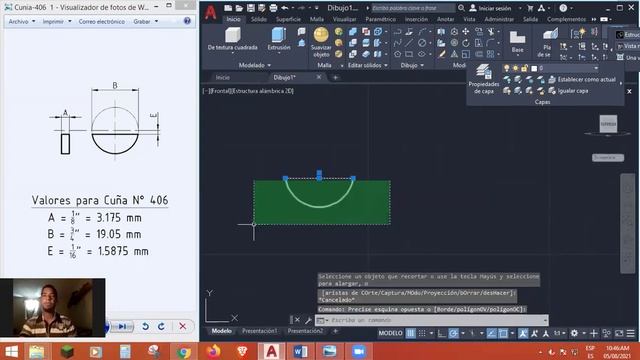Click delete red X in photo viewer

click(182, 326)
